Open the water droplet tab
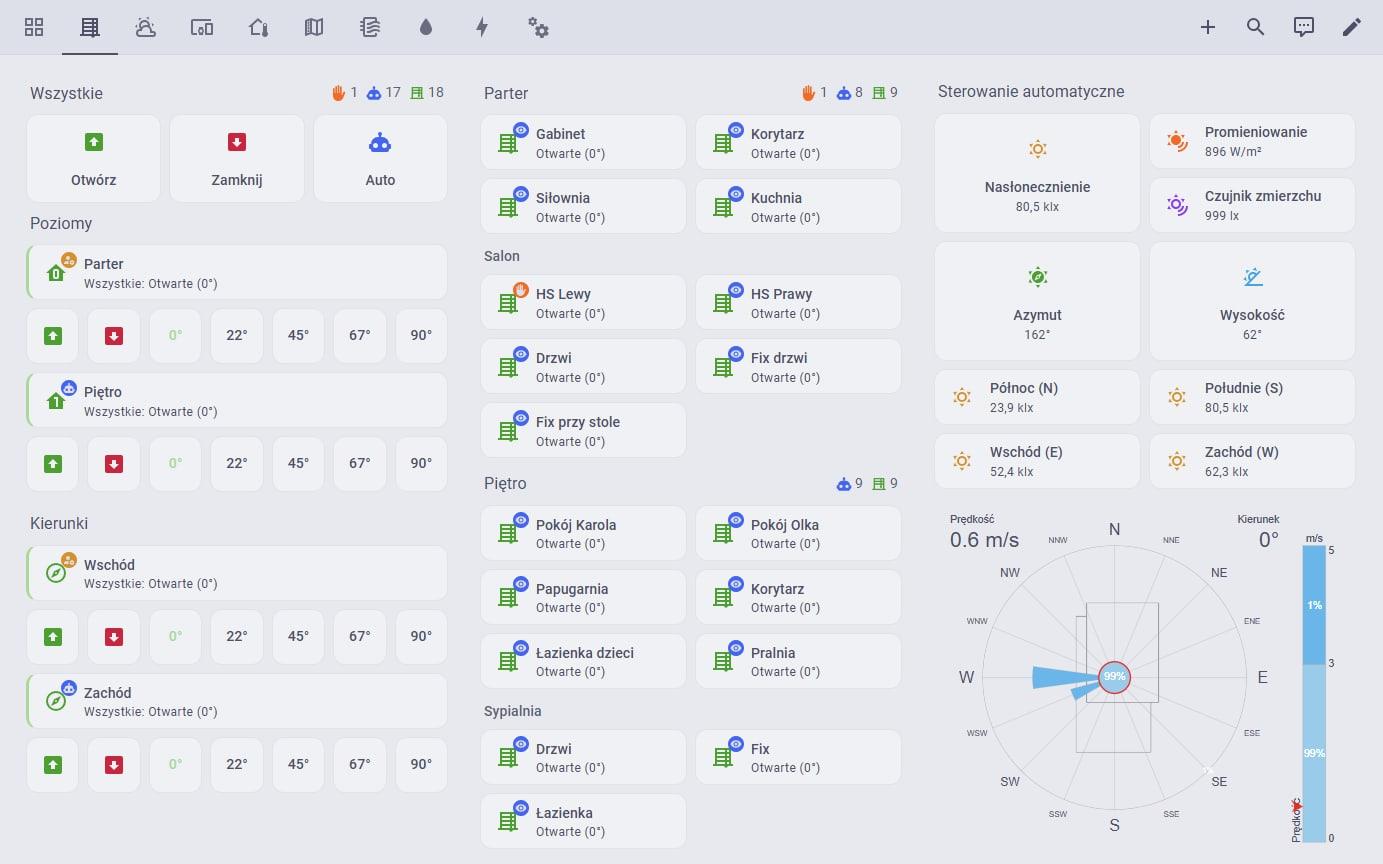Image resolution: width=1383 pixels, height=864 pixels. pyautogui.click(x=426, y=27)
